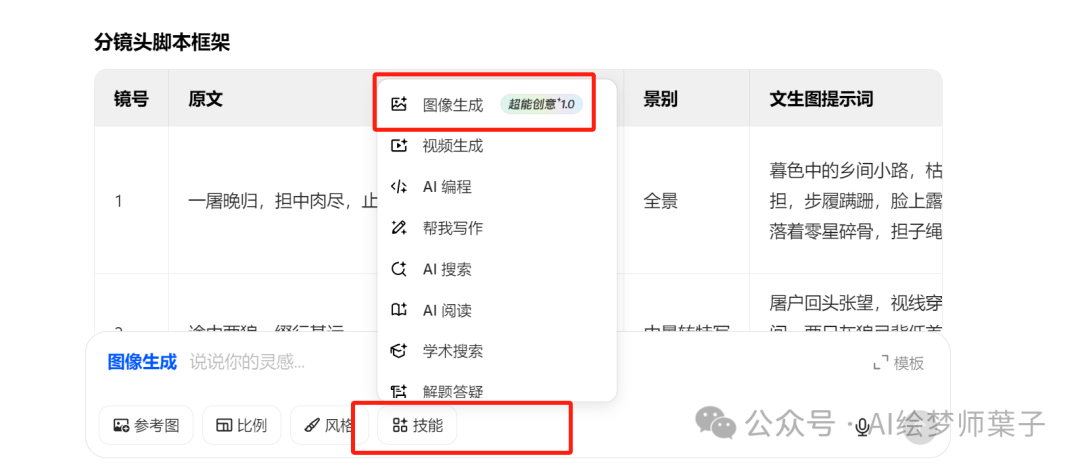1080x467 pixels.
Task: Choose 视频生成 in the skills menu
Action: tap(452, 146)
